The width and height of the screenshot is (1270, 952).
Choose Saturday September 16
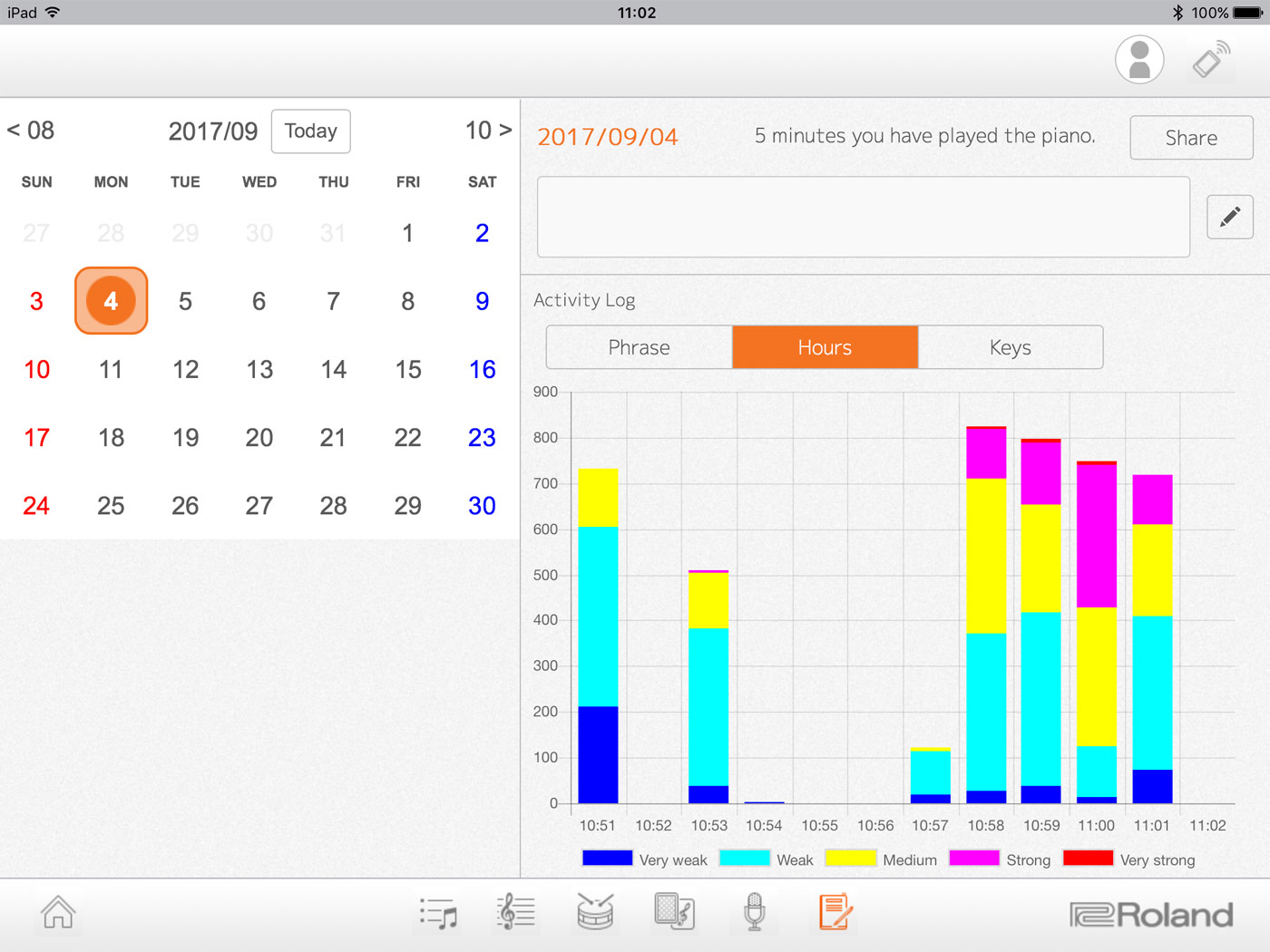483,369
